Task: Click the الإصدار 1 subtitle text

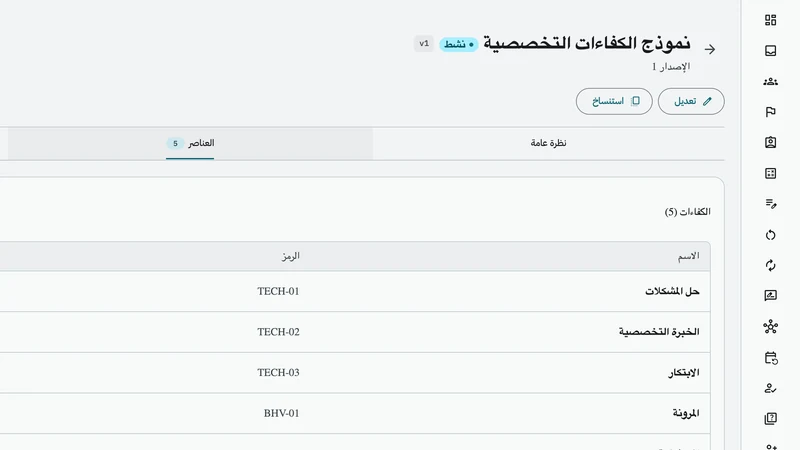Action: tap(671, 67)
